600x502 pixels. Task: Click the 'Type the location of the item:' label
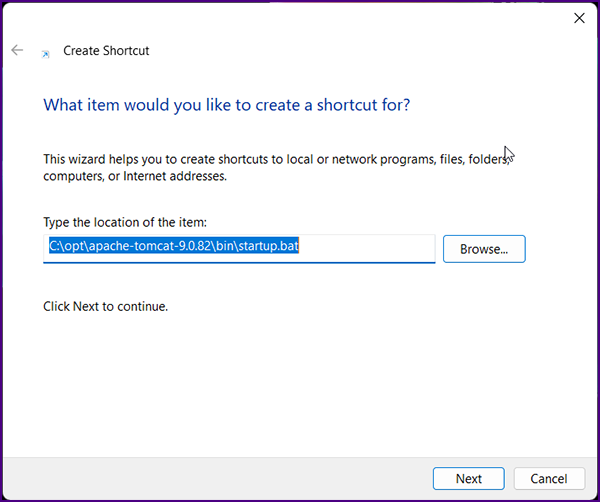click(x=125, y=222)
